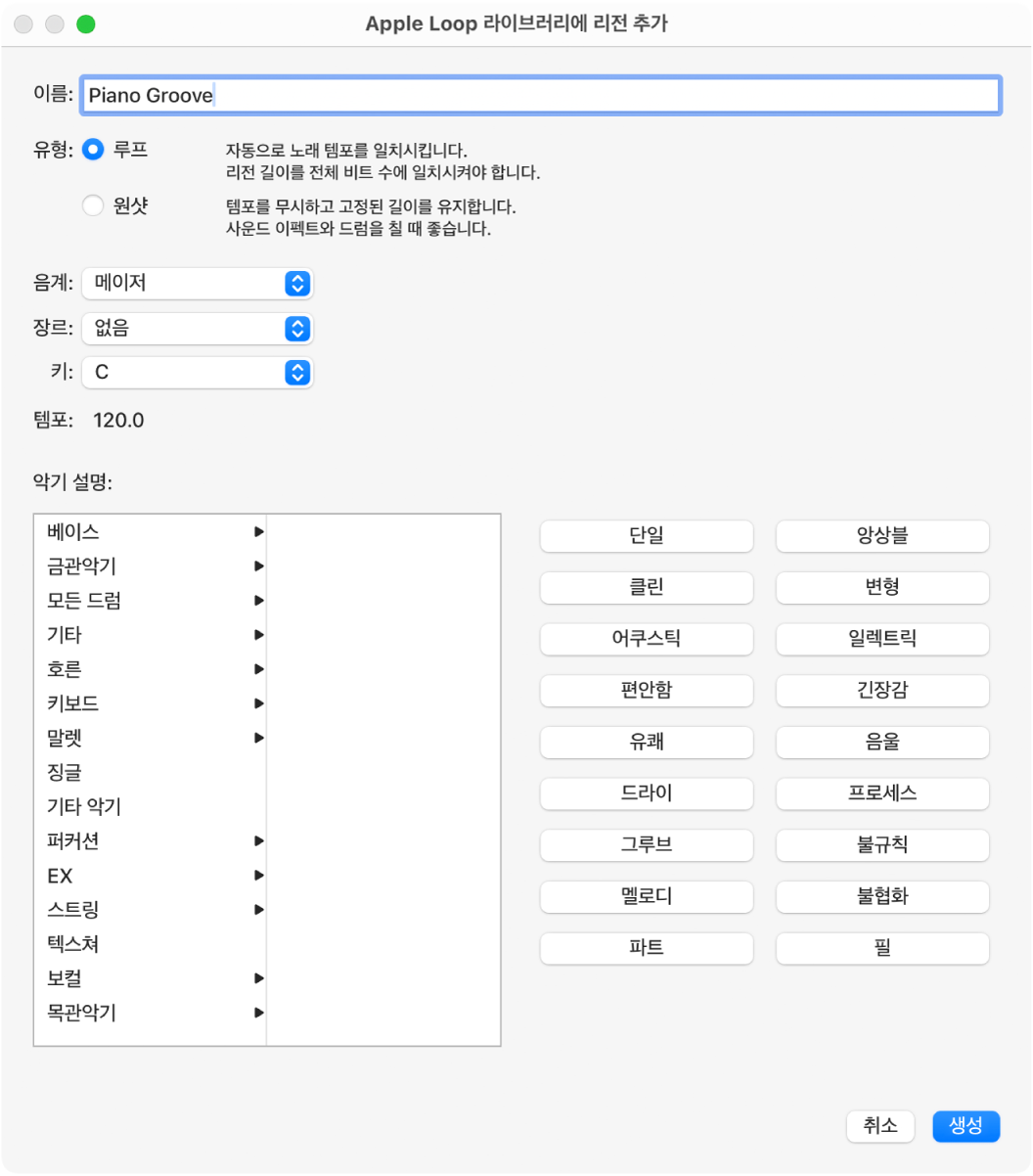Expand the 금관악기 category arrow

click(x=259, y=566)
